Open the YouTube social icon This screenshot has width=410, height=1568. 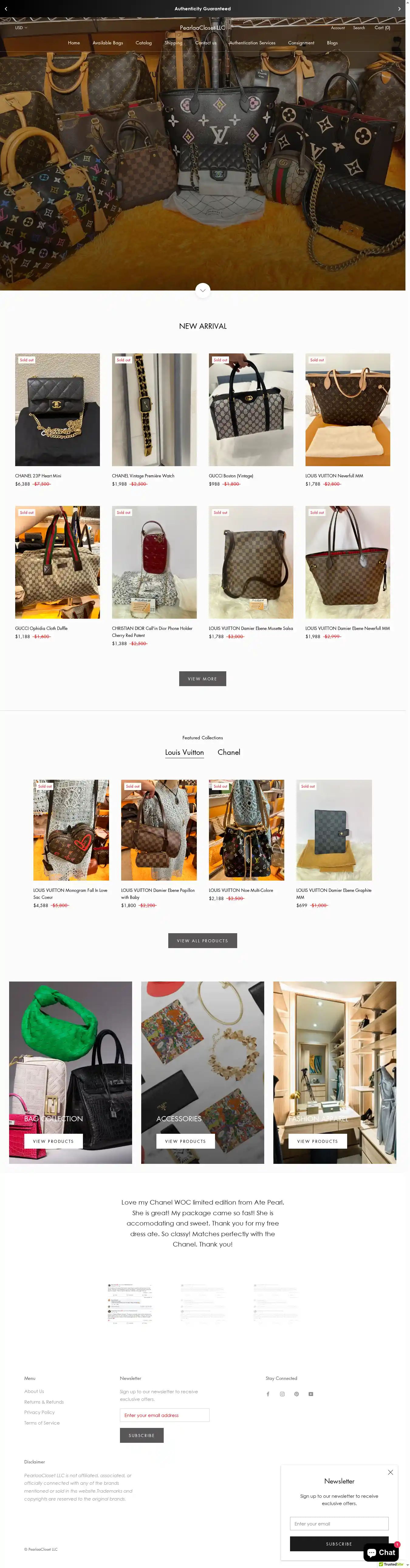coord(311,1394)
